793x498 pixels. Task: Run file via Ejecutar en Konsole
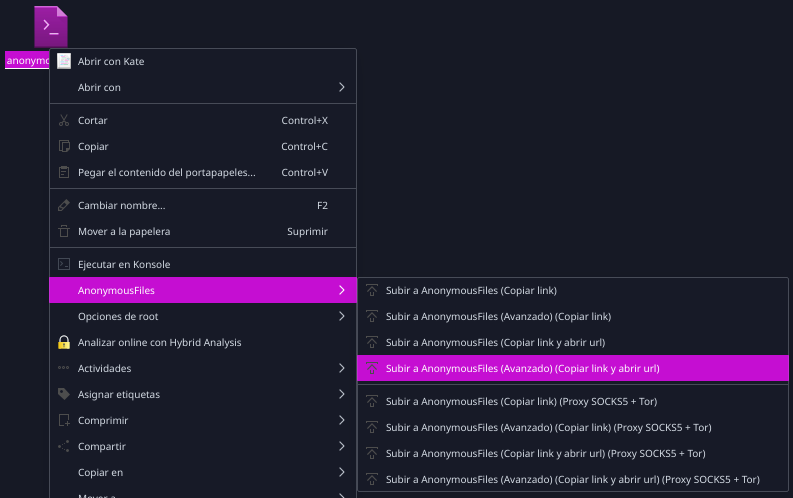point(203,264)
